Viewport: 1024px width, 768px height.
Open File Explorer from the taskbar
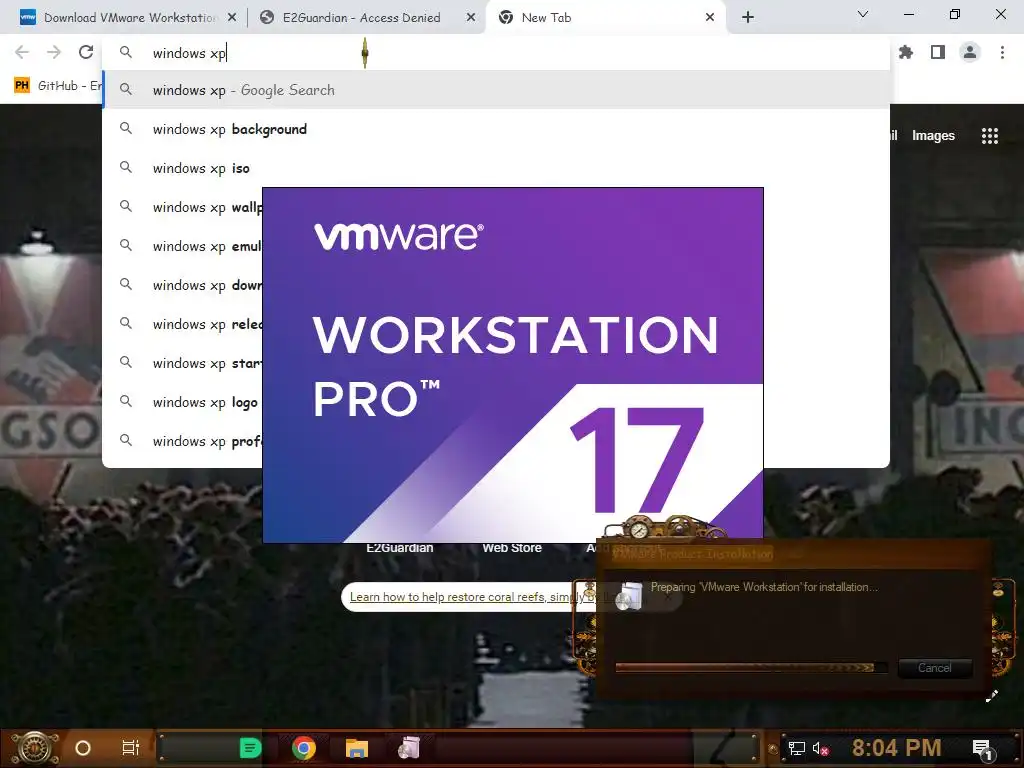pyautogui.click(x=357, y=748)
